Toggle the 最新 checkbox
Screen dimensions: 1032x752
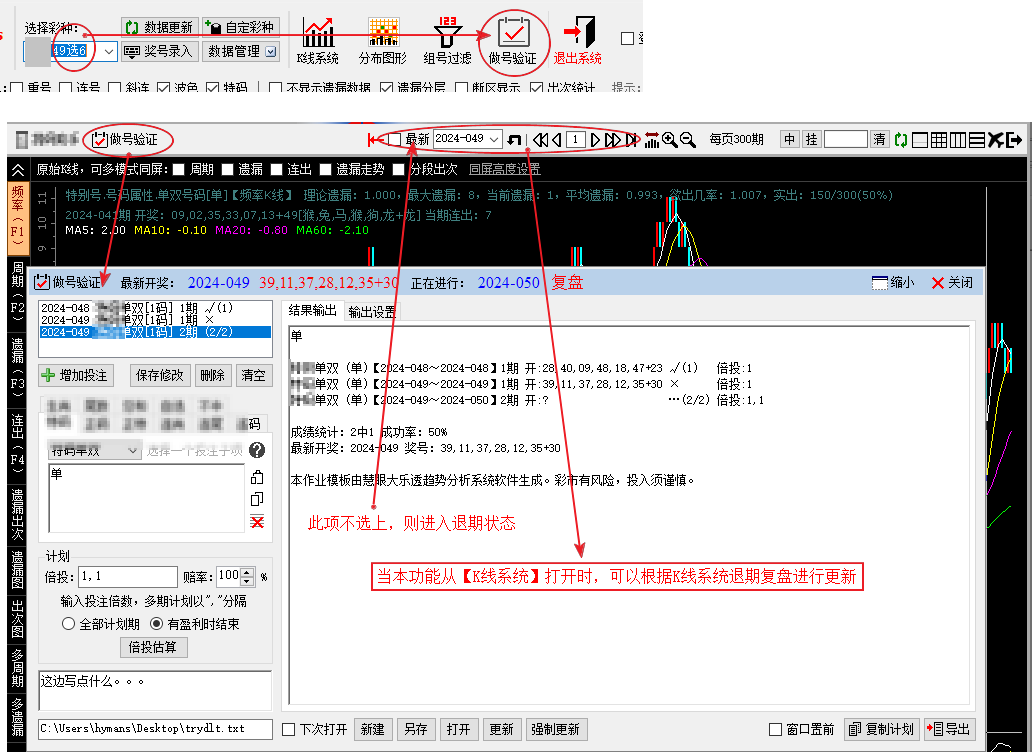pos(395,139)
